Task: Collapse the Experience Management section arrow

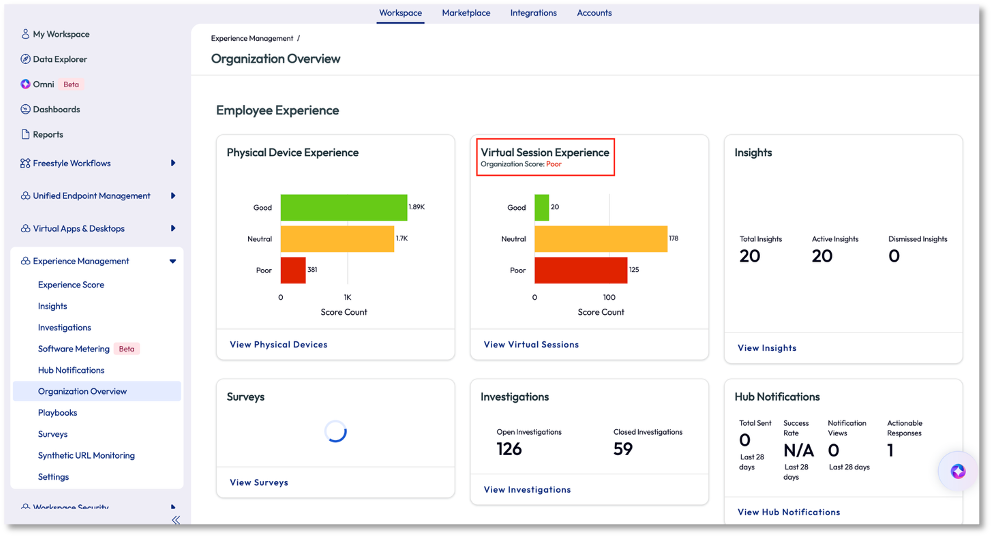Action: 173,261
